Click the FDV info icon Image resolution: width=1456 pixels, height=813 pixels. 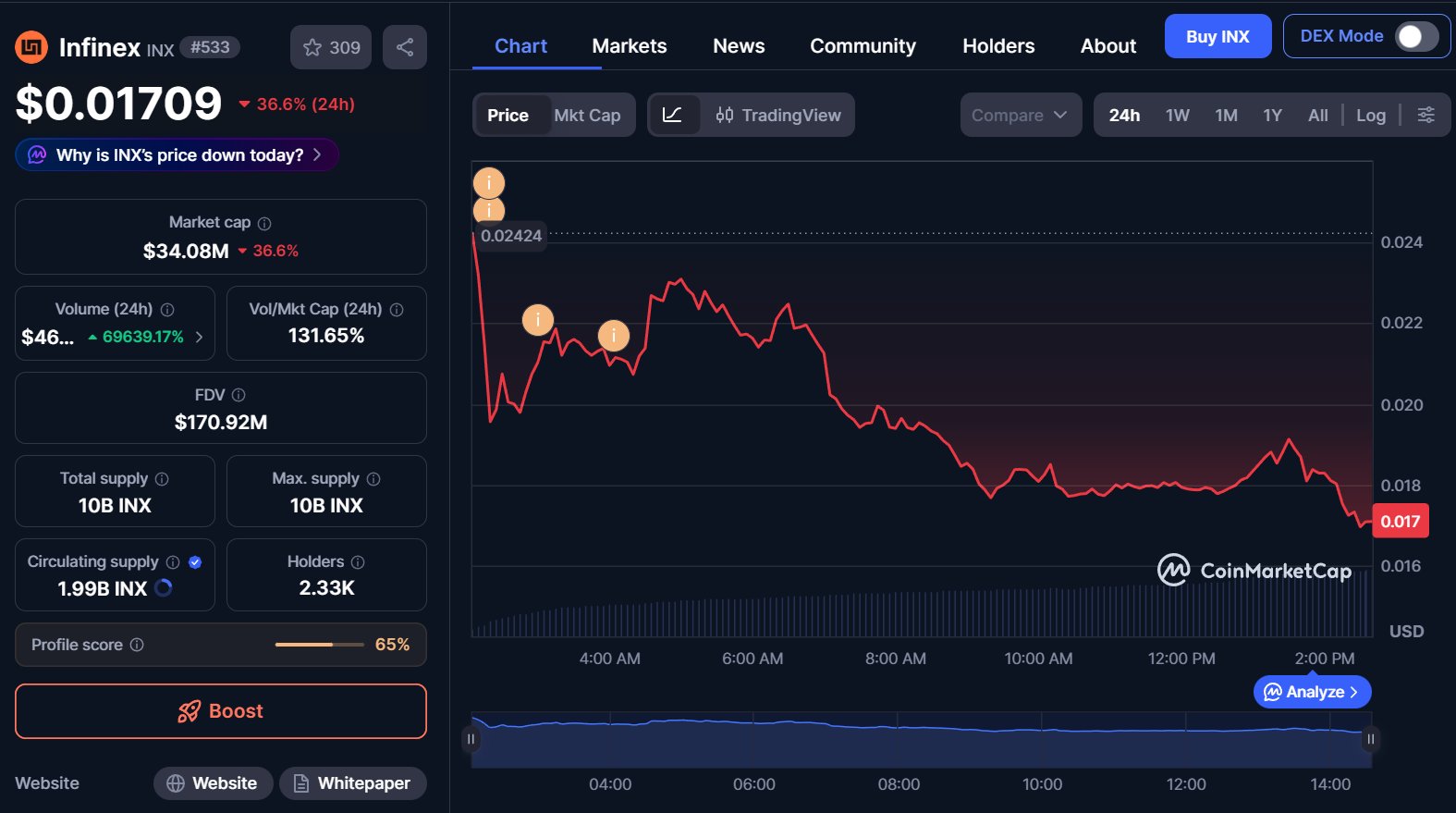[x=239, y=395]
